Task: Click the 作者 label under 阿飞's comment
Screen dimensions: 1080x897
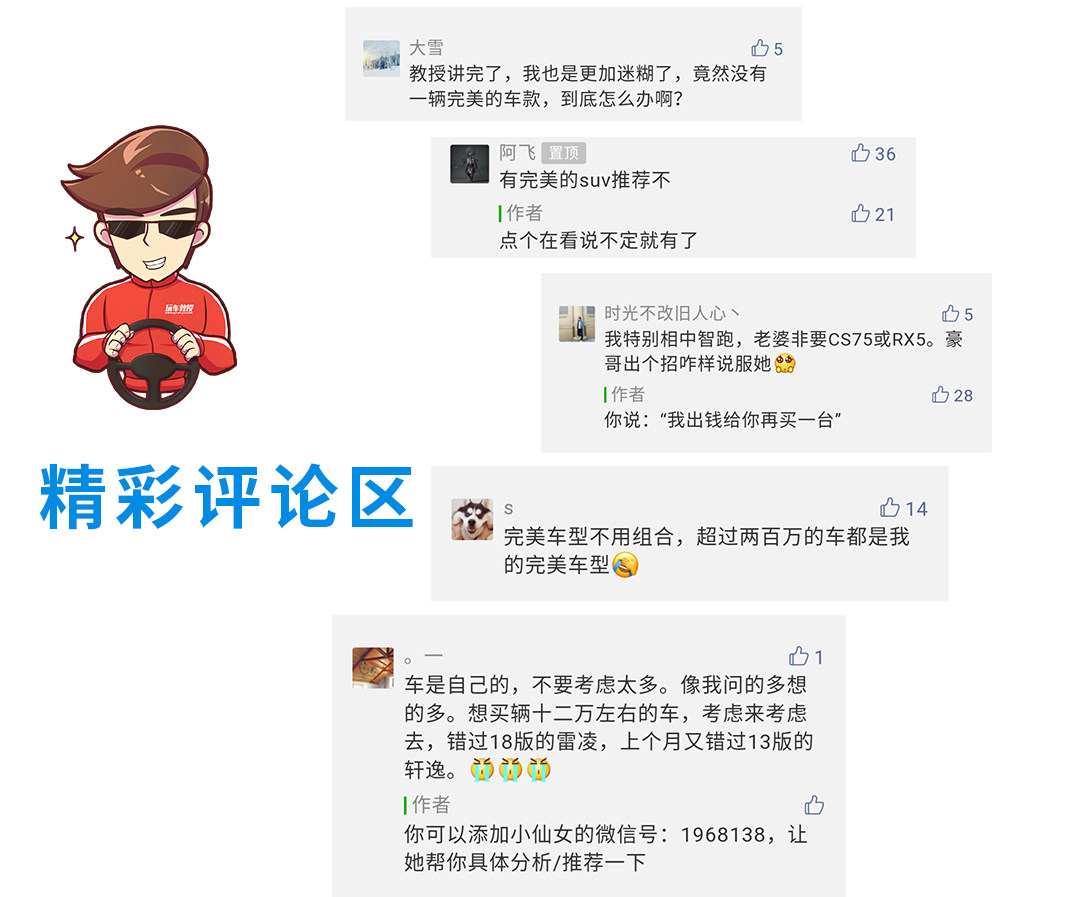Action: (x=524, y=213)
